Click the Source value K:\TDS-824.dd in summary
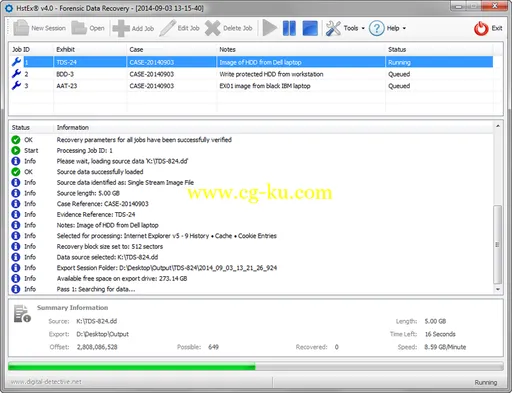Viewport: 512px width, 393px height. click(x=97, y=321)
